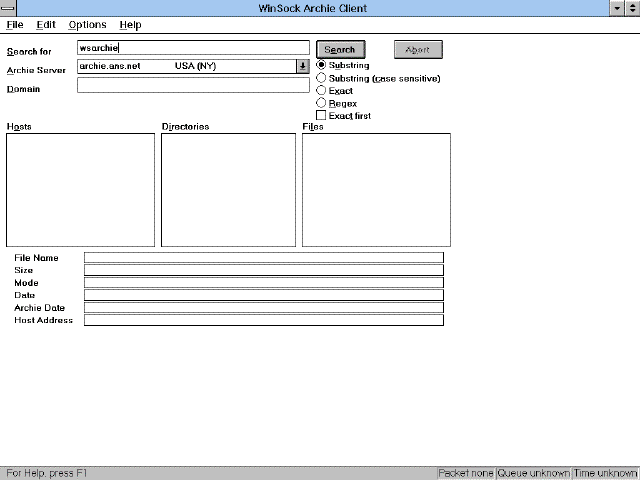
Task: Click the Host Address details field
Action: pos(264,320)
